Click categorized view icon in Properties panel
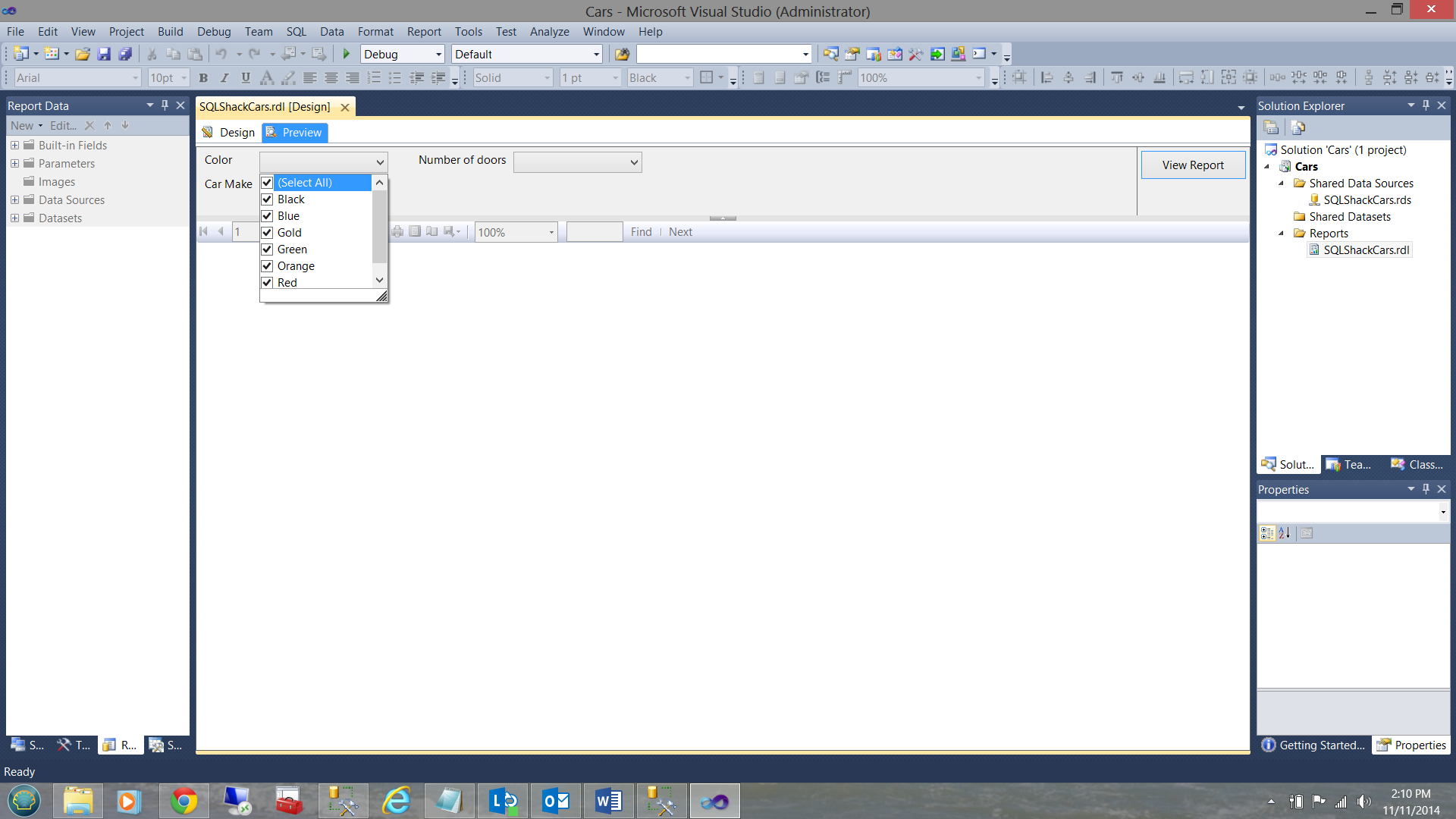Image resolution: width=1456 pixels, height=819 pixels. click(1266, 533)
